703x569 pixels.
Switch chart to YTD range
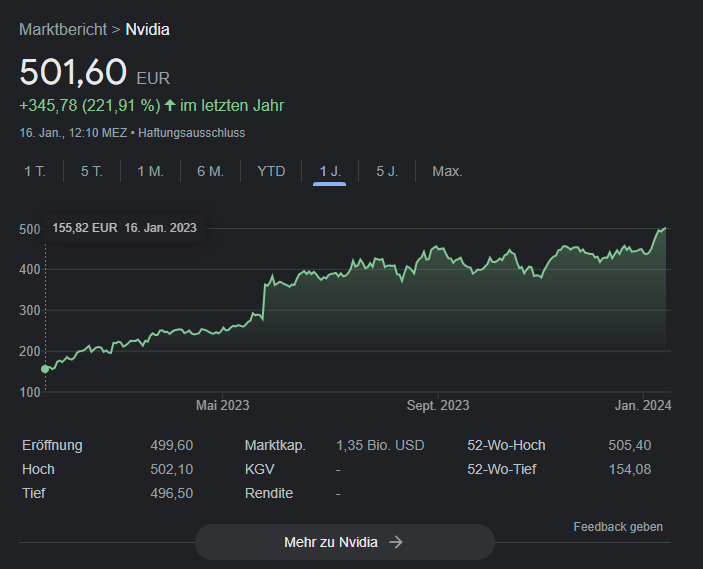[271, 171]
